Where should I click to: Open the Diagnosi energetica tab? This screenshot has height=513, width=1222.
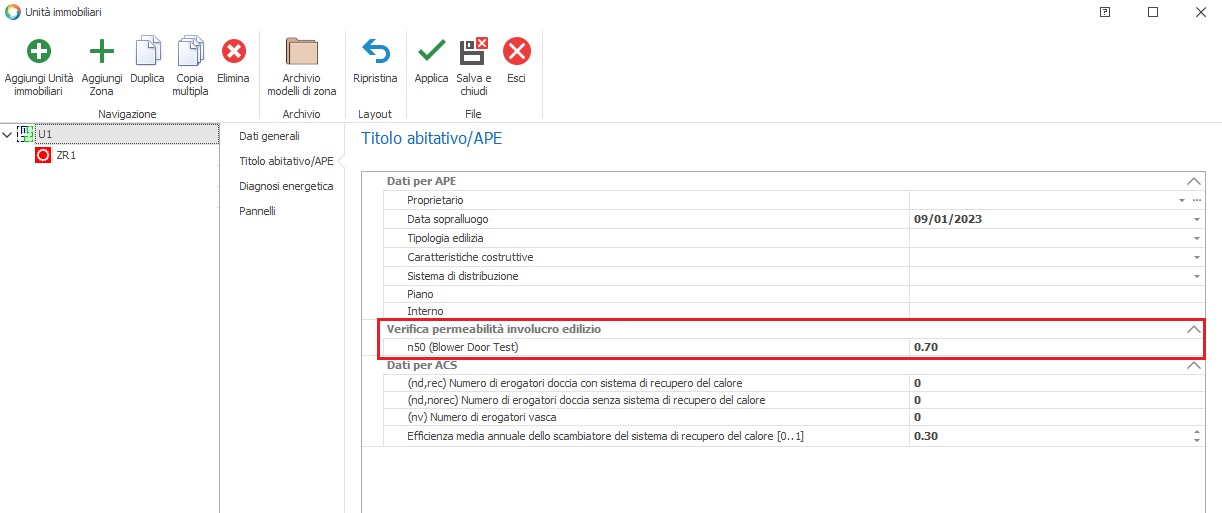click(x=286, y=186)
